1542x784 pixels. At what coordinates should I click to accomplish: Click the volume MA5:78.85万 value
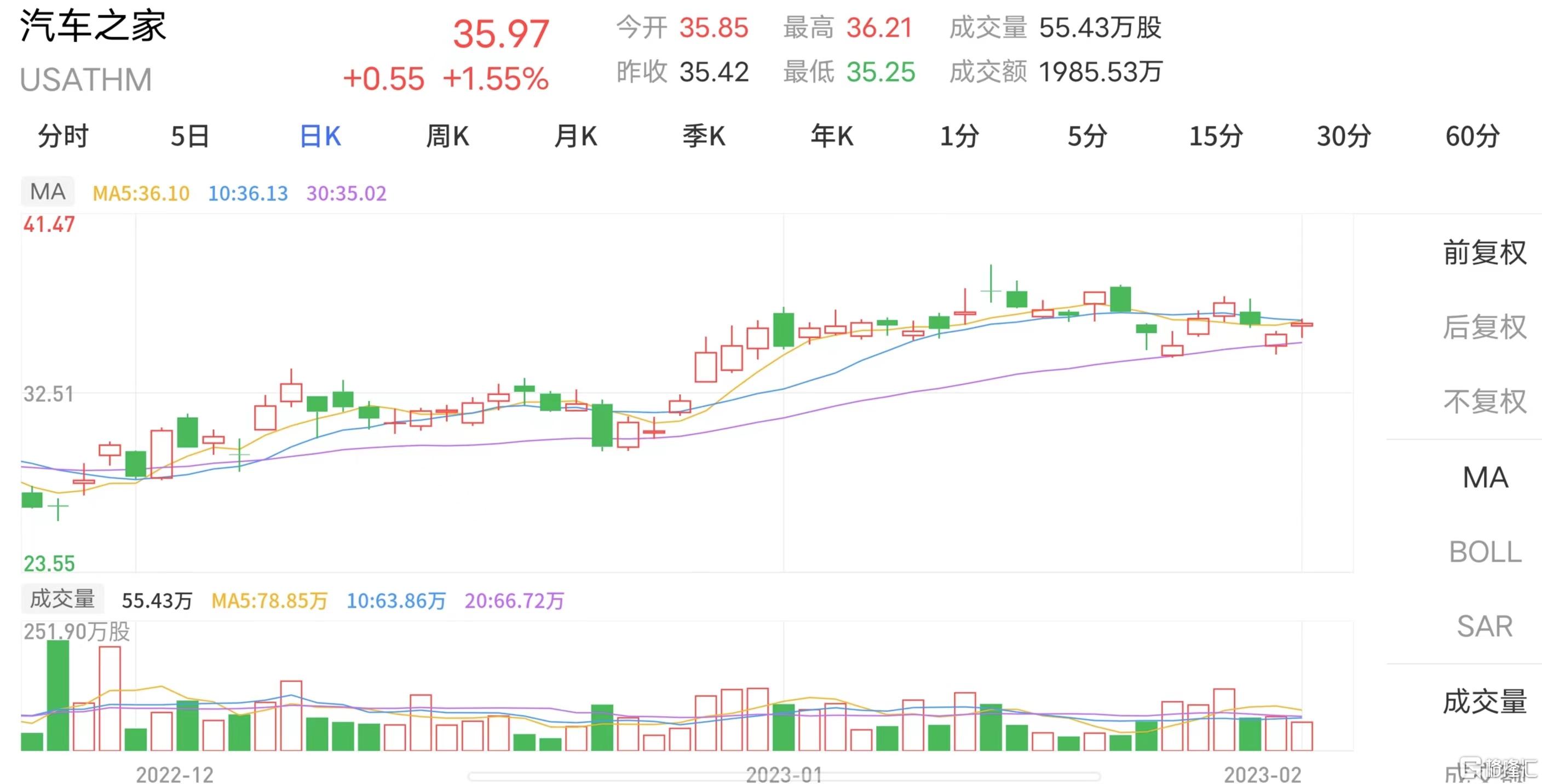tap(269, 600)
